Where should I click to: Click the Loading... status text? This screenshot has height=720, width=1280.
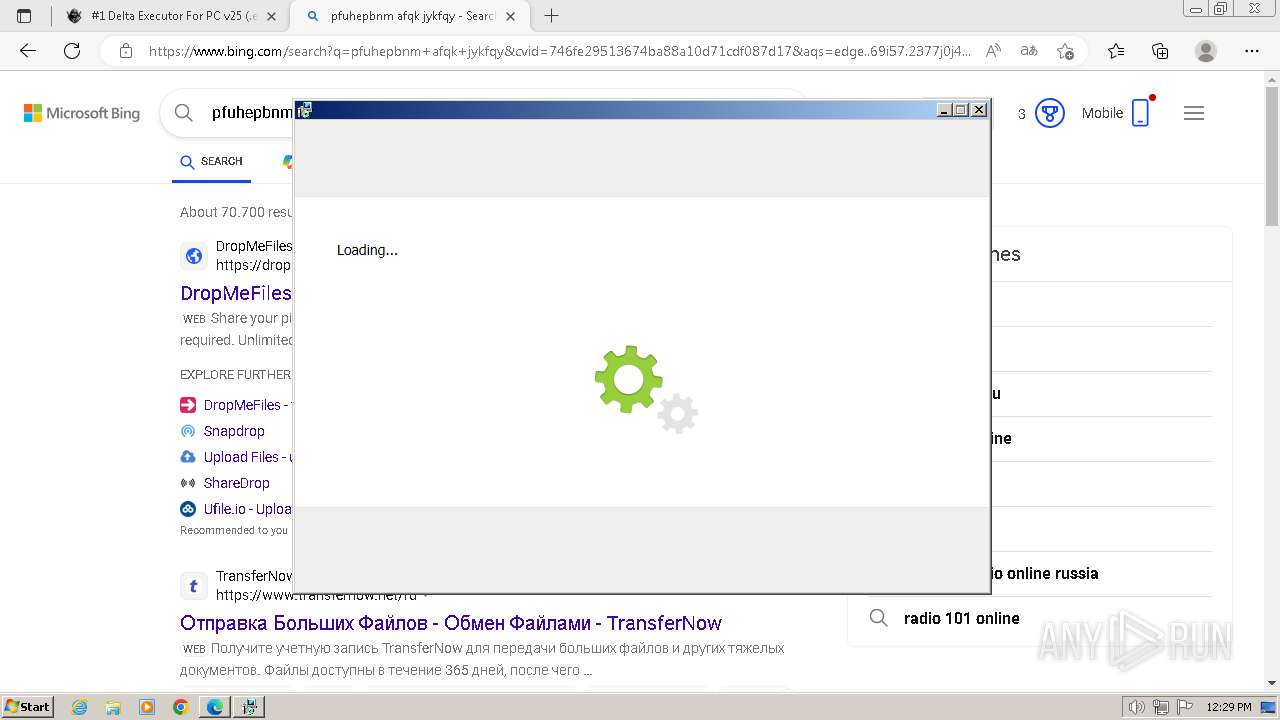367,250
